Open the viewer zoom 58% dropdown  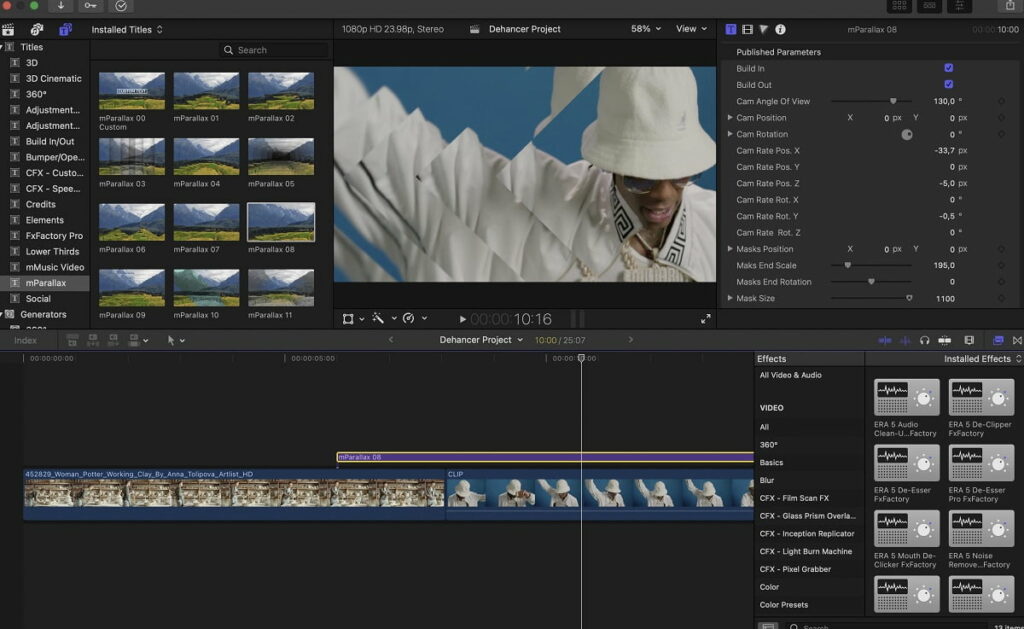(x=646, y=29)
